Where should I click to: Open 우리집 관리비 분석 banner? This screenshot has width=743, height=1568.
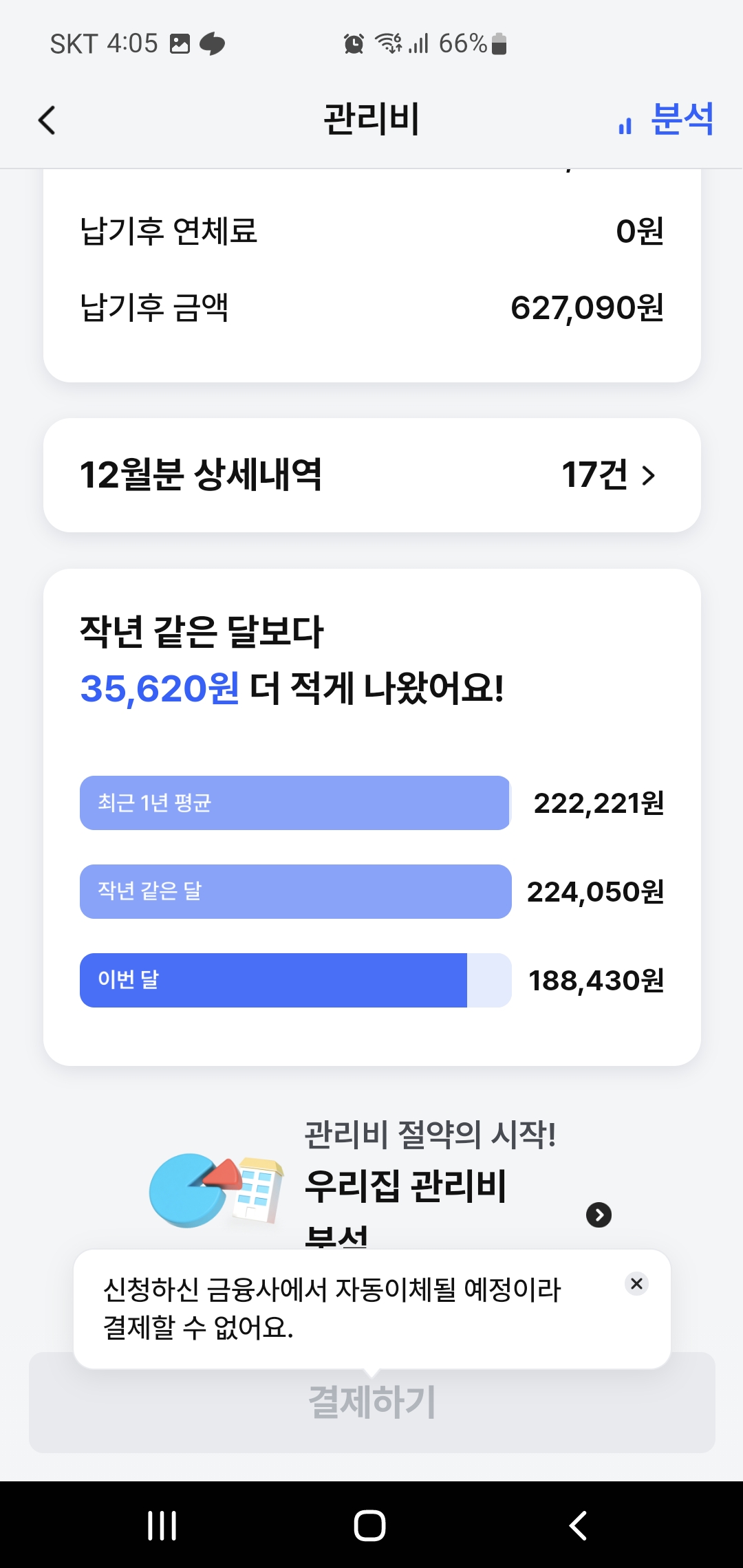pyautogui.click(x=406, y=1186)
